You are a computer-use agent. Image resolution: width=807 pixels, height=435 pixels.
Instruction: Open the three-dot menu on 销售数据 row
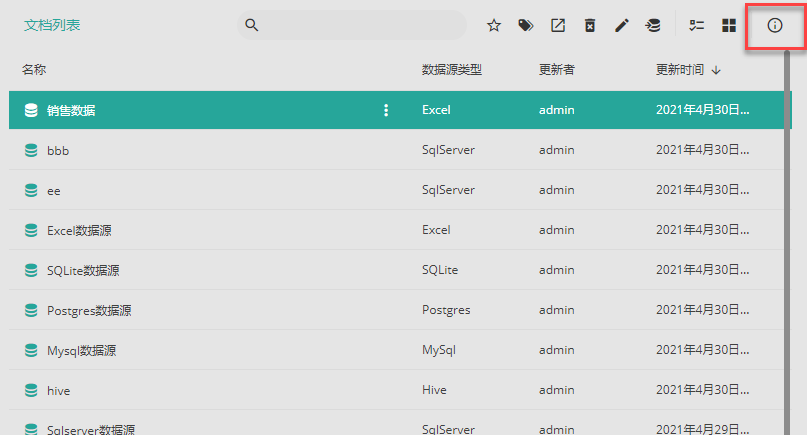[386, 110]
